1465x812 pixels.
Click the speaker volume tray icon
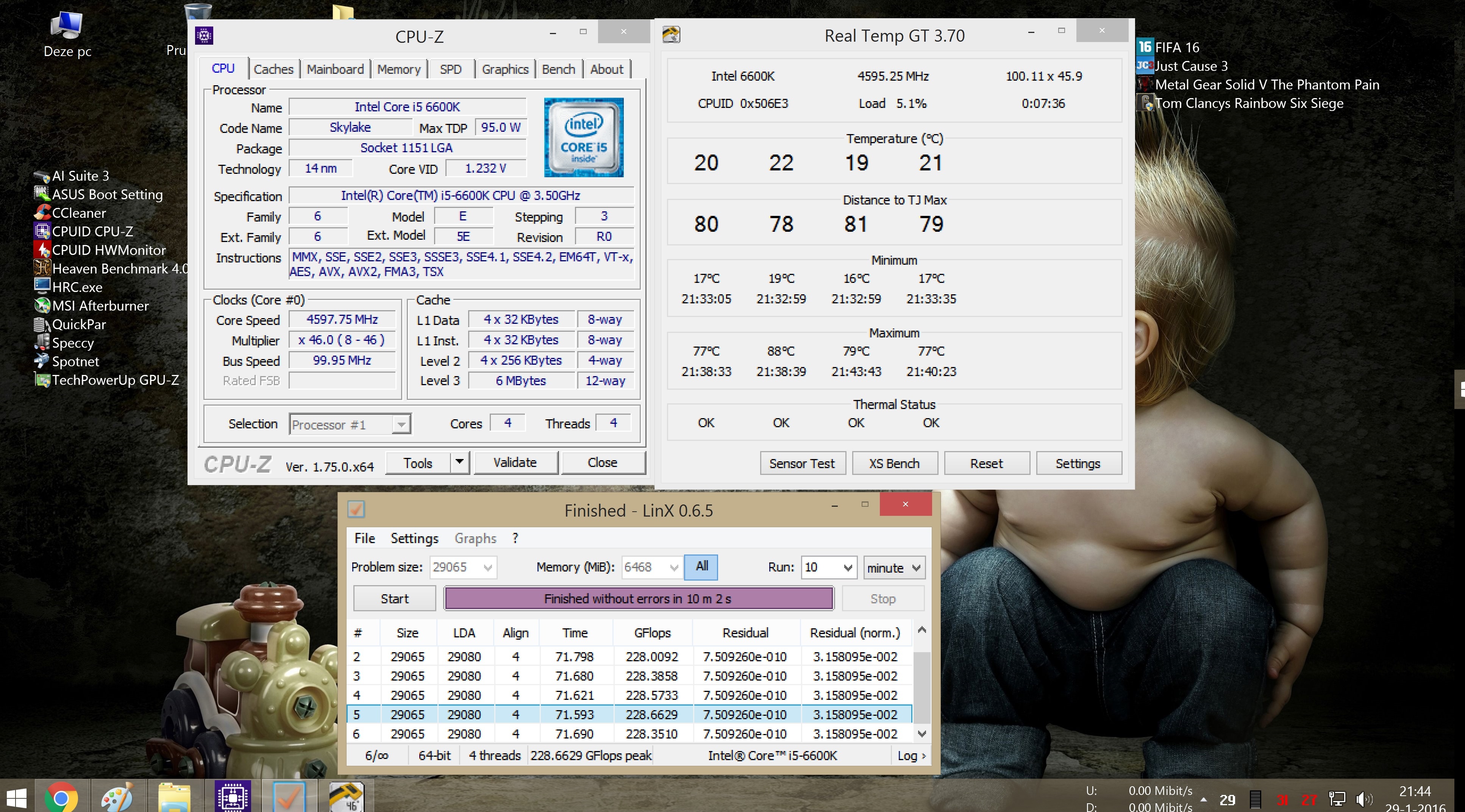[1363, 799]
